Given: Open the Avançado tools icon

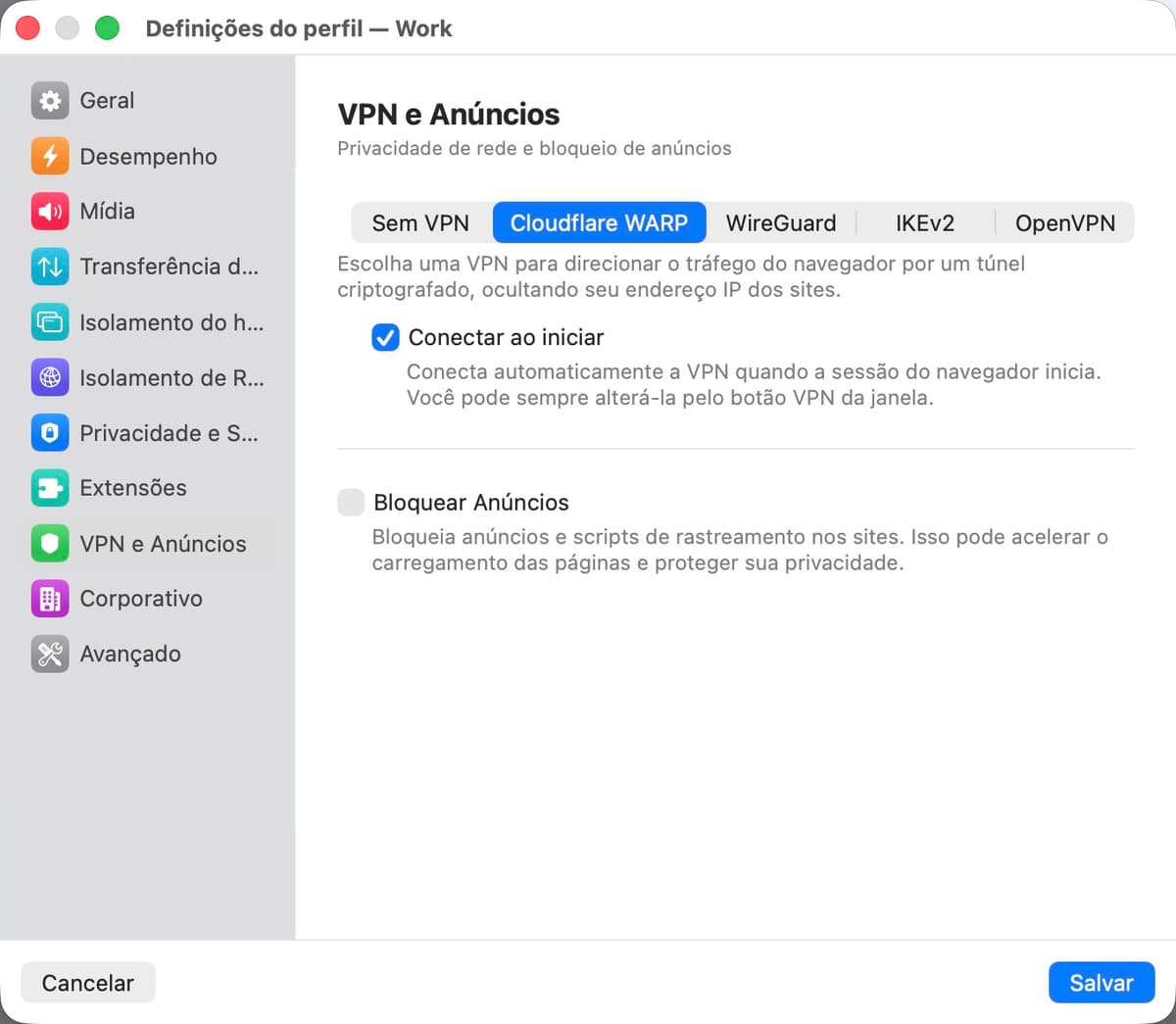Looking at the screenshot, I should coord(50,654).
